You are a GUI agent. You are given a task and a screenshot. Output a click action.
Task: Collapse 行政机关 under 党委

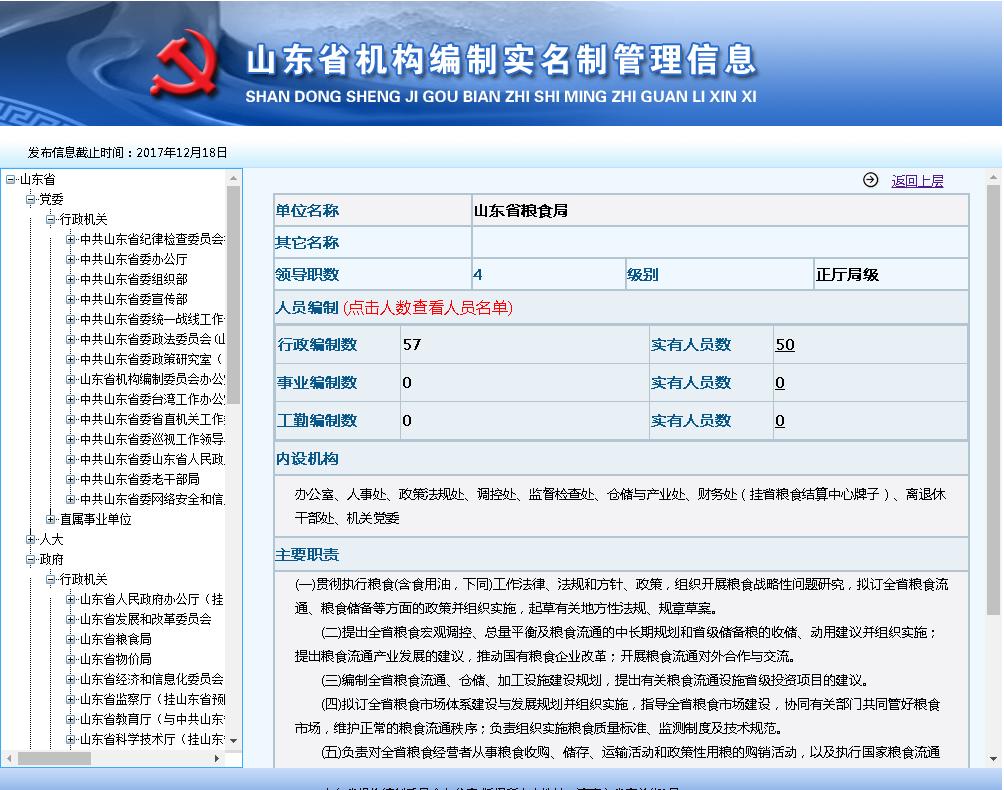(51, 220)
